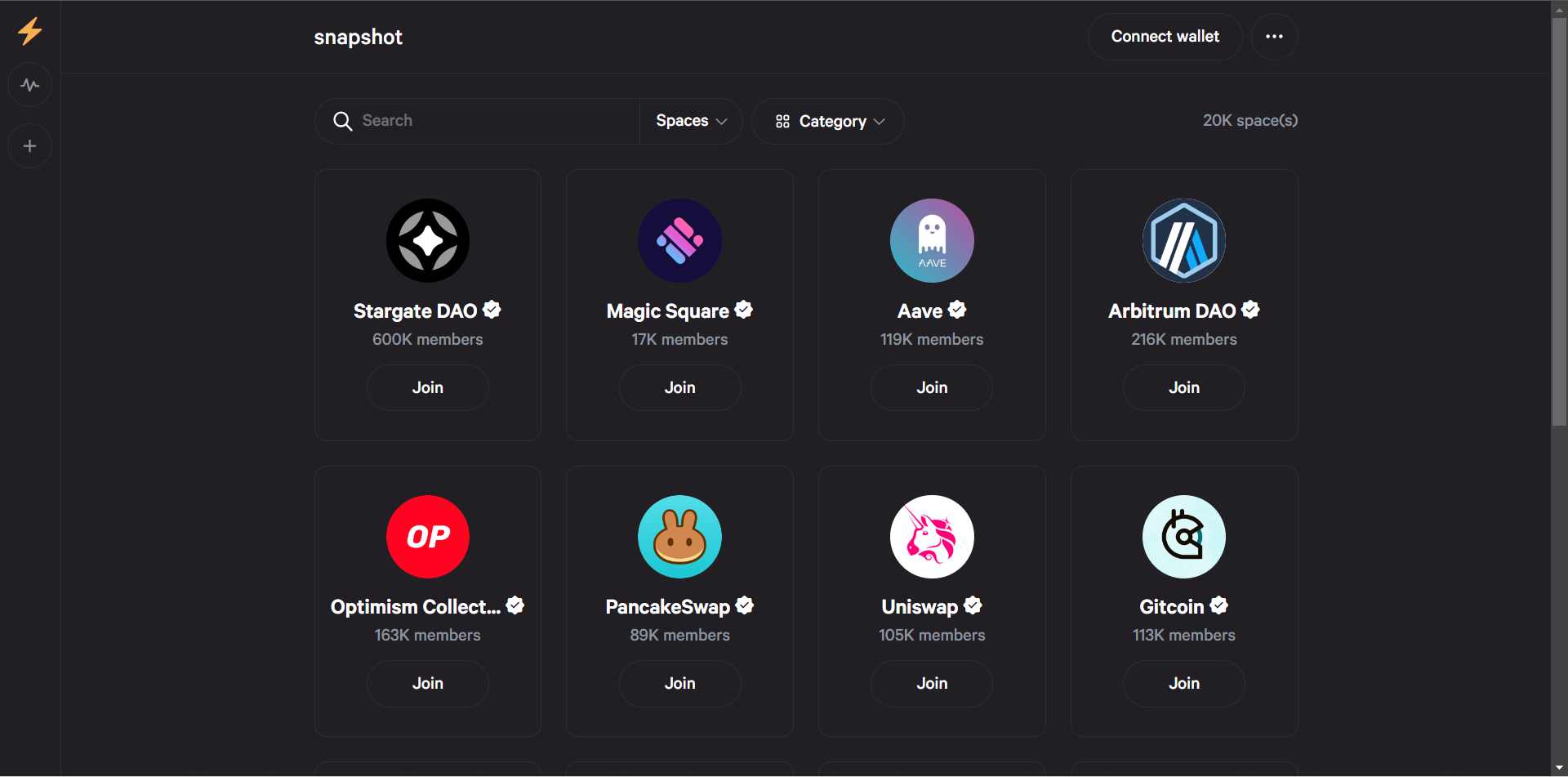This screenshot has width=1568, height=777.
Task: Click 600K members text
Action: 428,340
